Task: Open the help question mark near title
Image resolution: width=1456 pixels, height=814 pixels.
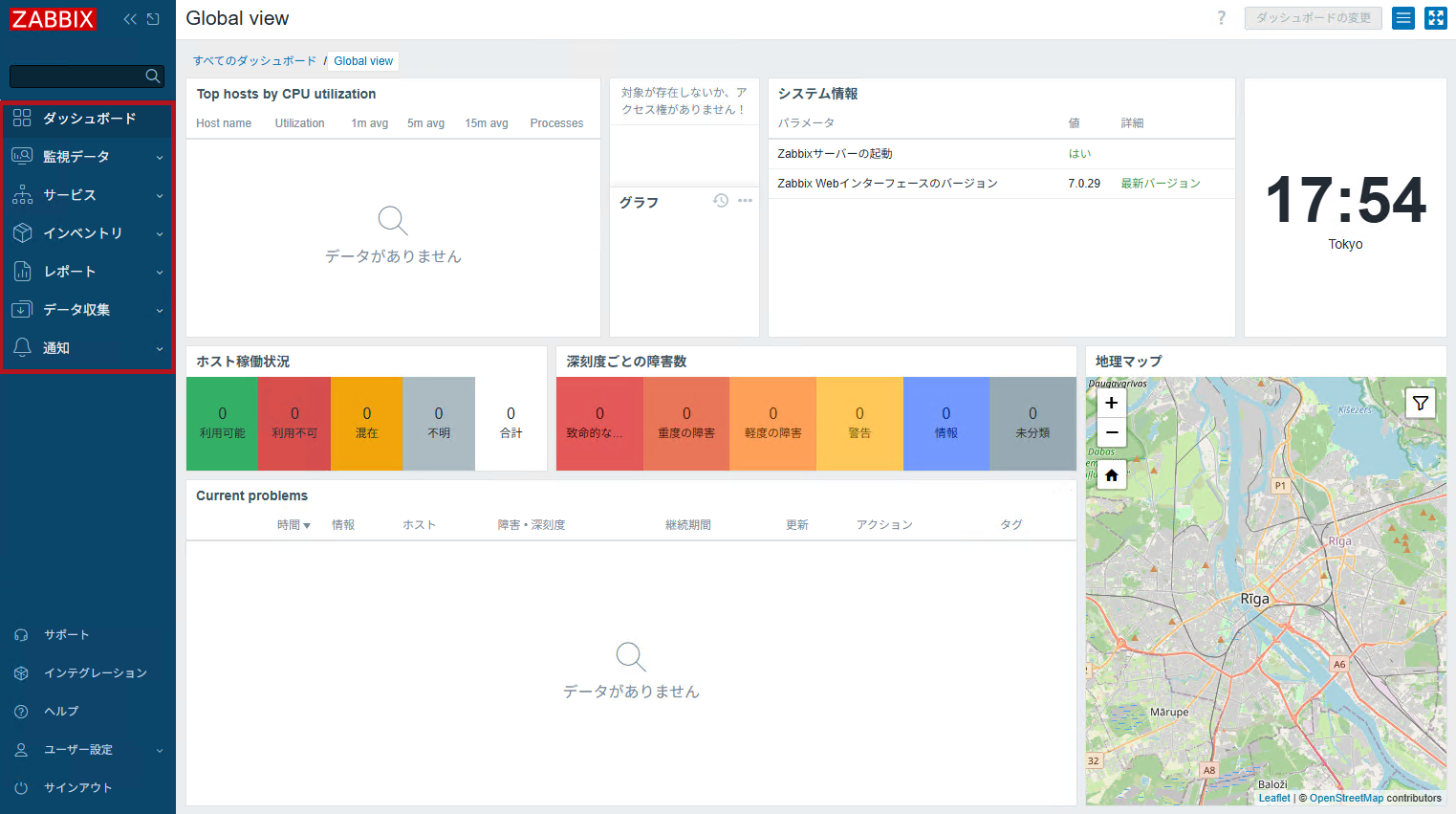Action: [x=1221, y=18]
